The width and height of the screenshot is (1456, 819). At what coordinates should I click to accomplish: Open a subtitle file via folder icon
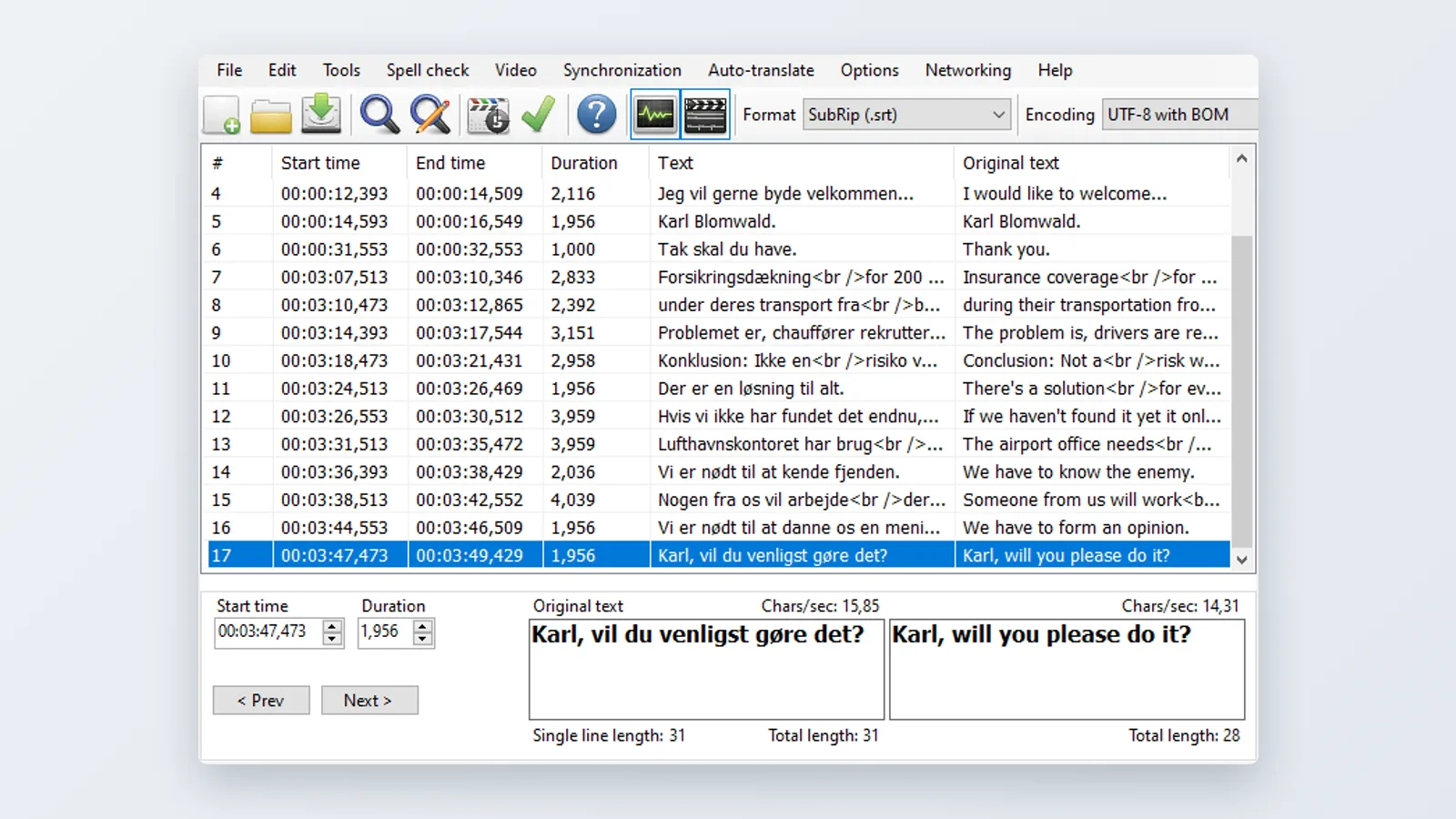pyautogui.click(x=271, y=116)
